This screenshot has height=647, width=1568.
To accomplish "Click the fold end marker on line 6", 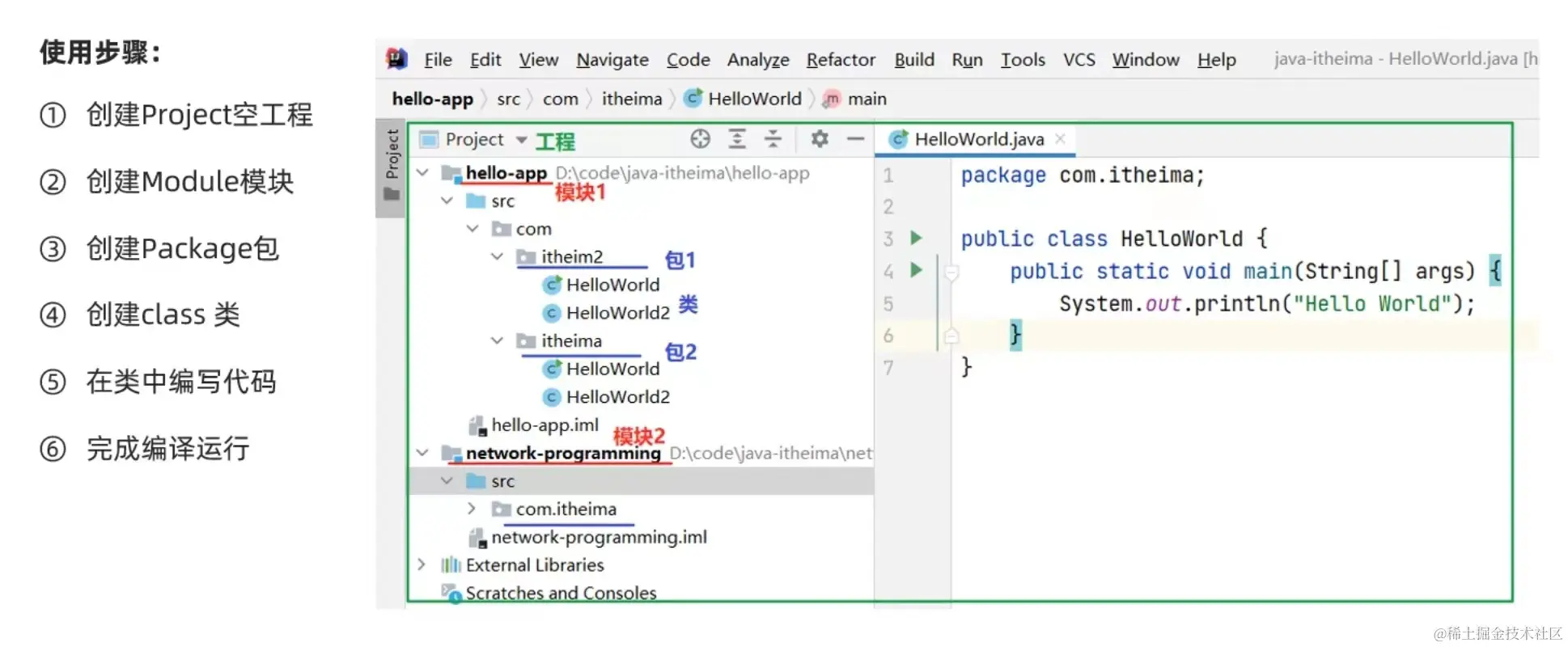I will [951, 336].
